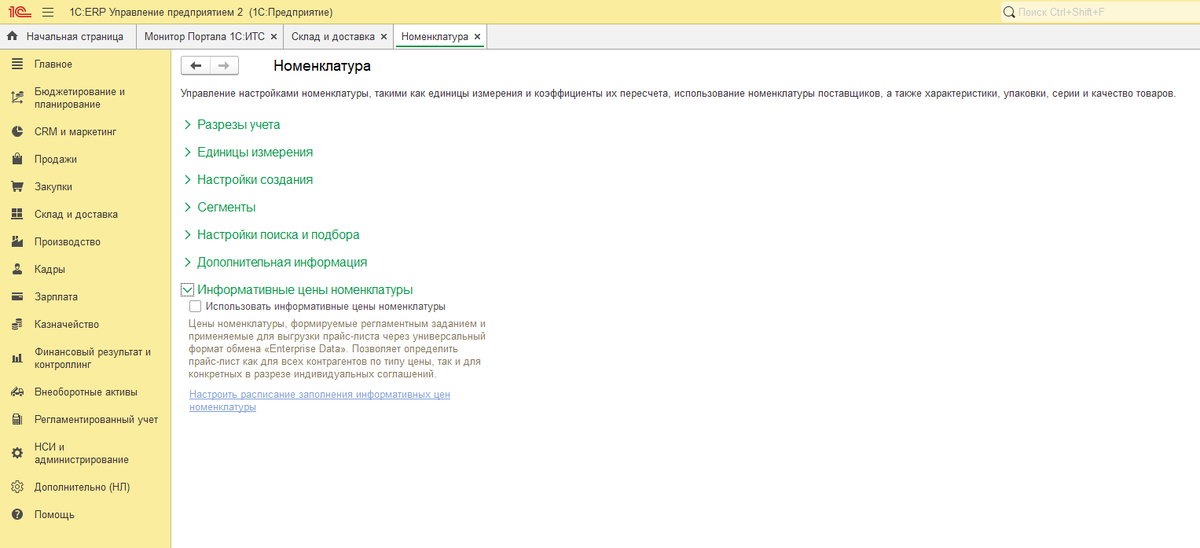Click the Склад и доставка warehouse icon
This screenshot has height=548, width=1200.
coord(16,214)
